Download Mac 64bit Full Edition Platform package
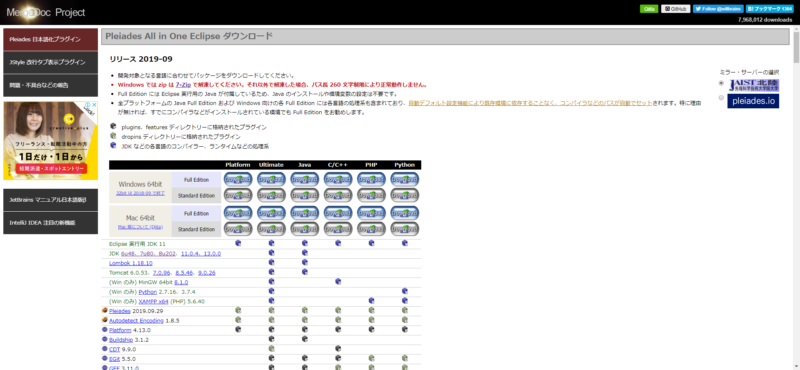The image size is (800, 370). pos(238,212)
